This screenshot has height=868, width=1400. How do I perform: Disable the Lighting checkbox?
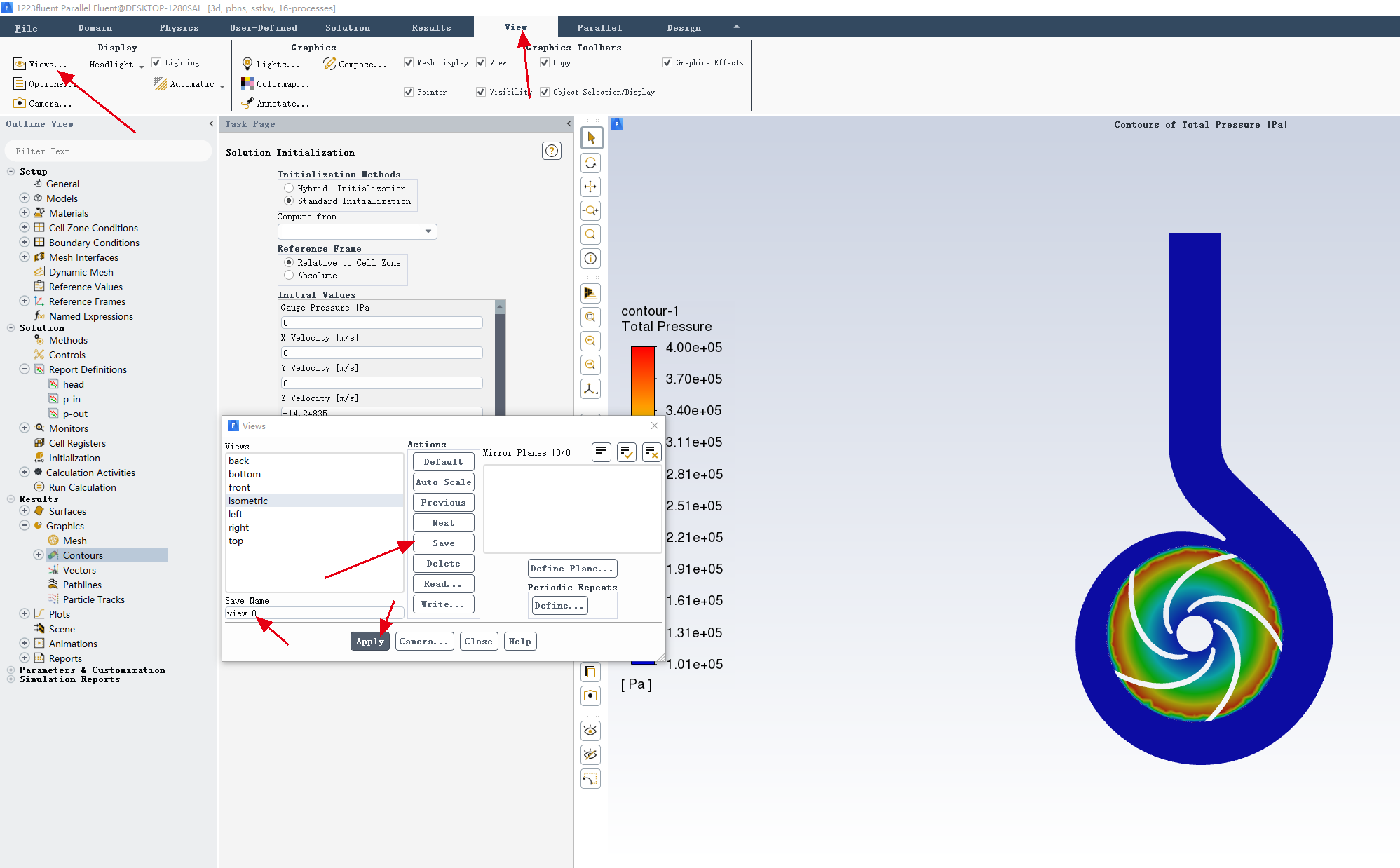point(156,62)
